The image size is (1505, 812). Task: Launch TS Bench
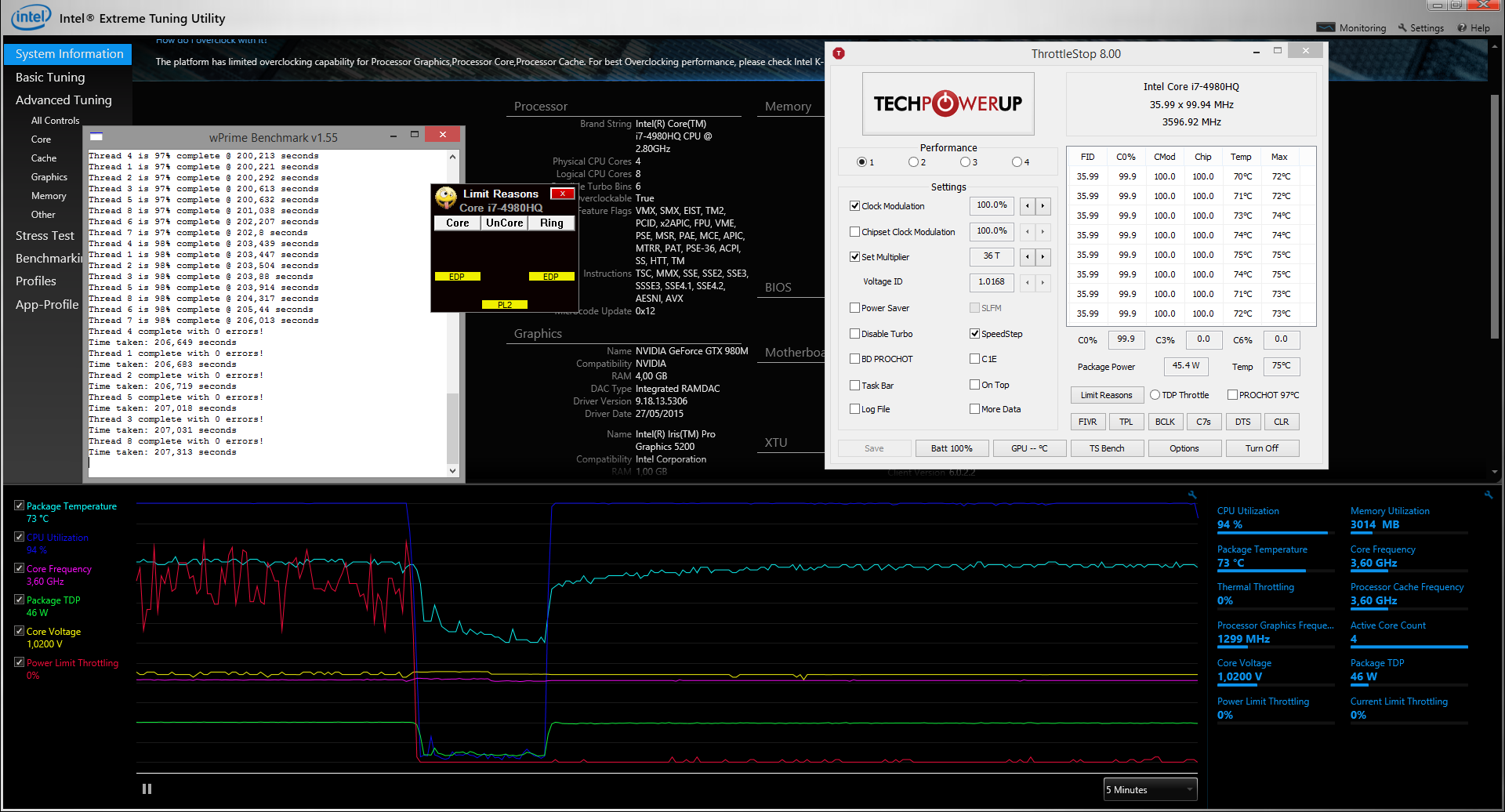pyautogui.click(x=1107, y=448)
